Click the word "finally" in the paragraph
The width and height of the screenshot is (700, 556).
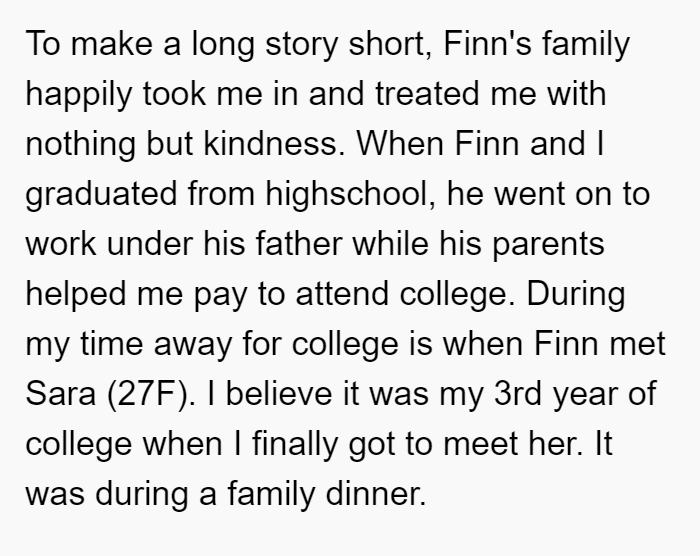coord(294,446)
